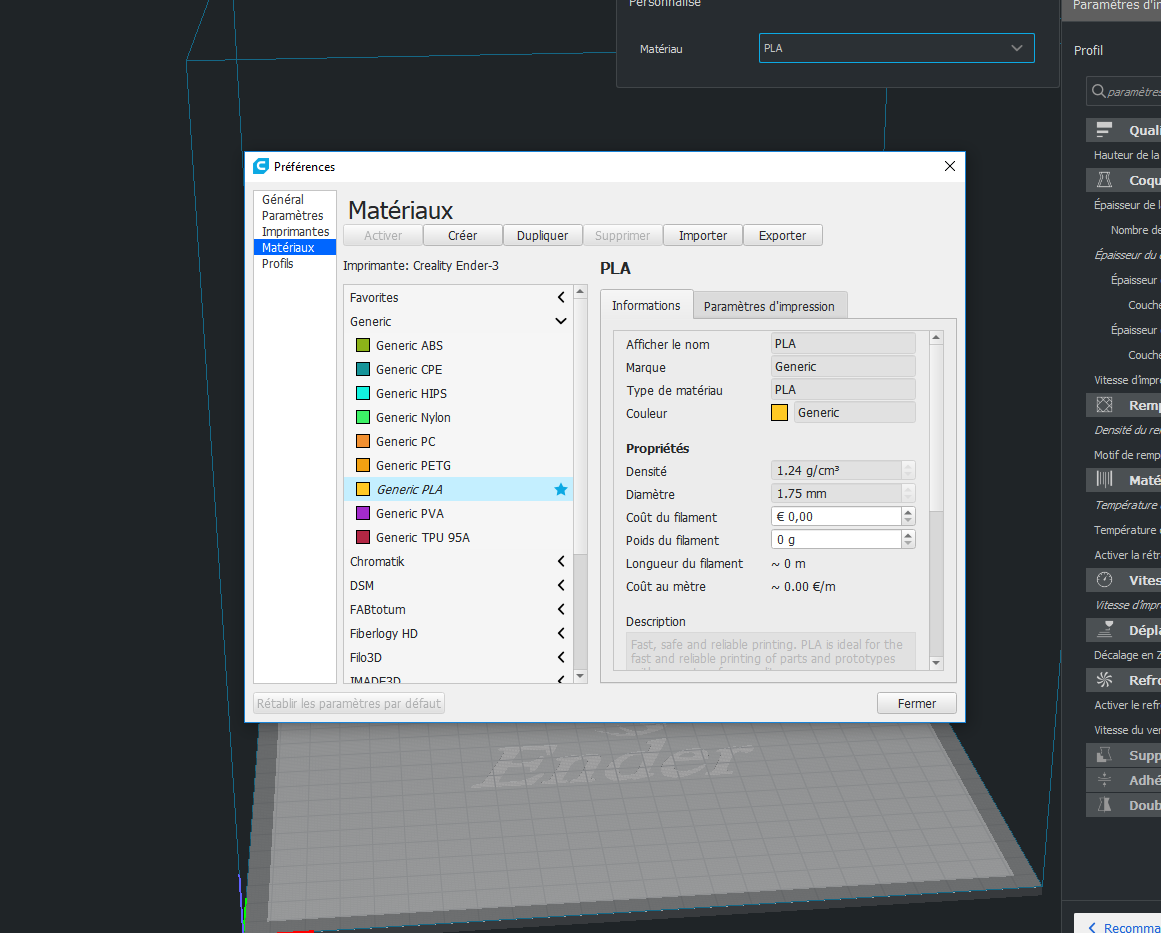This screenshot has height=933, width=1161.
Task: Click the Travel (Déplacement) section icon
Action: [1104, 630]
